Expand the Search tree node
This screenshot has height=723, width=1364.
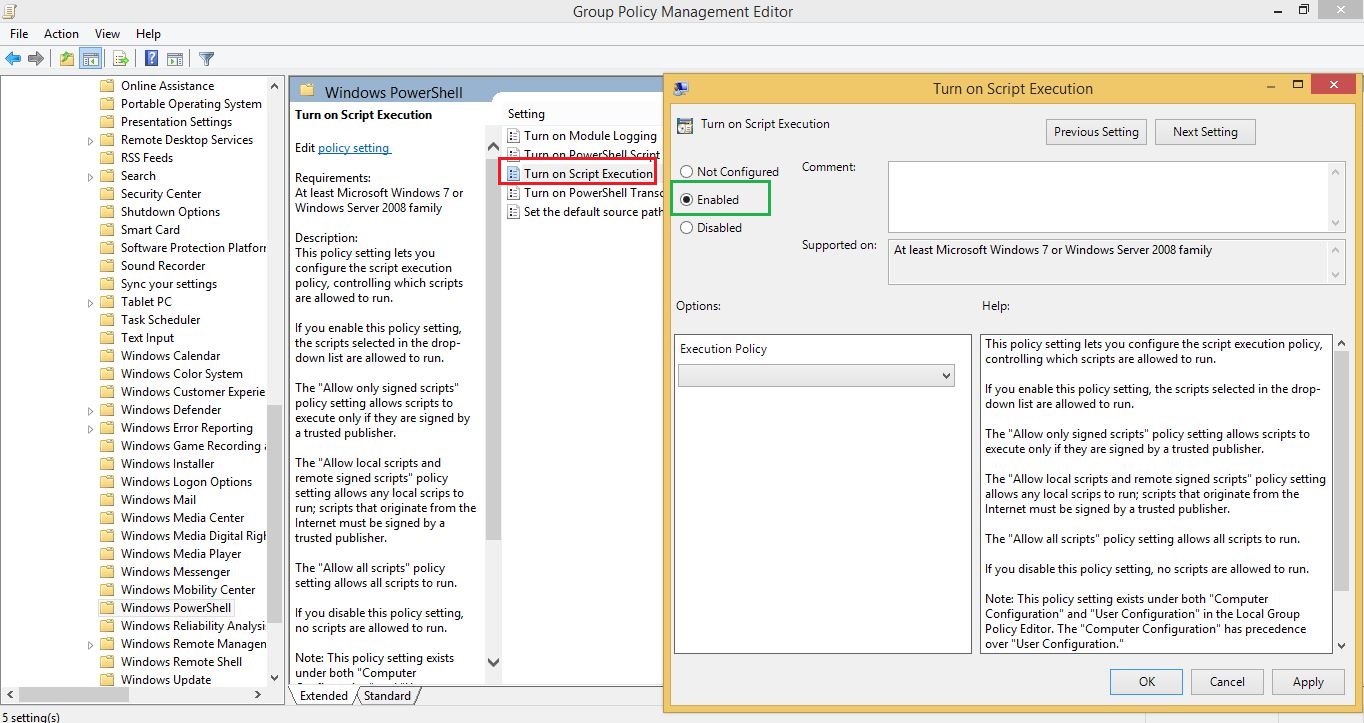91,177
